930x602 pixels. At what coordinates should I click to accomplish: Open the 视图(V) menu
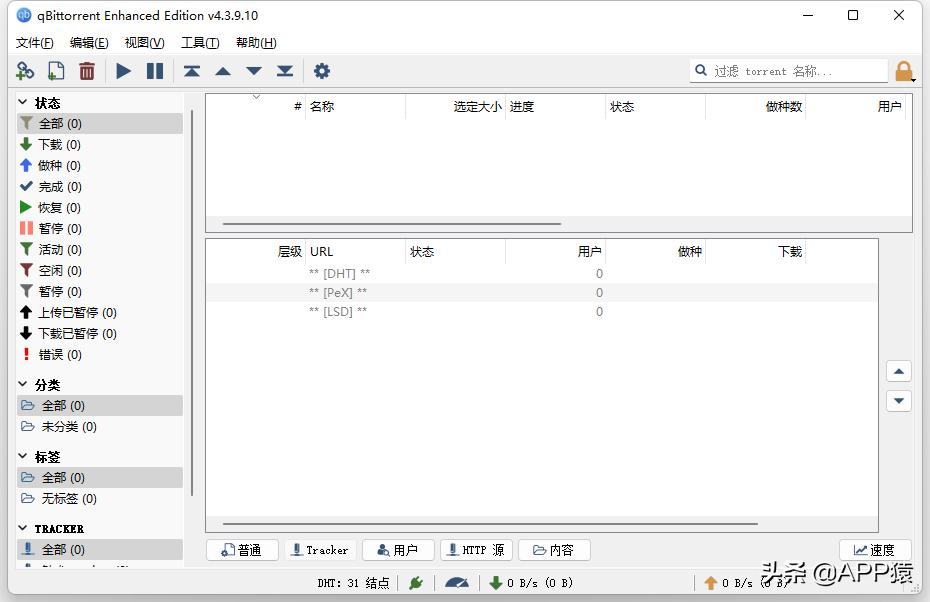144,43
